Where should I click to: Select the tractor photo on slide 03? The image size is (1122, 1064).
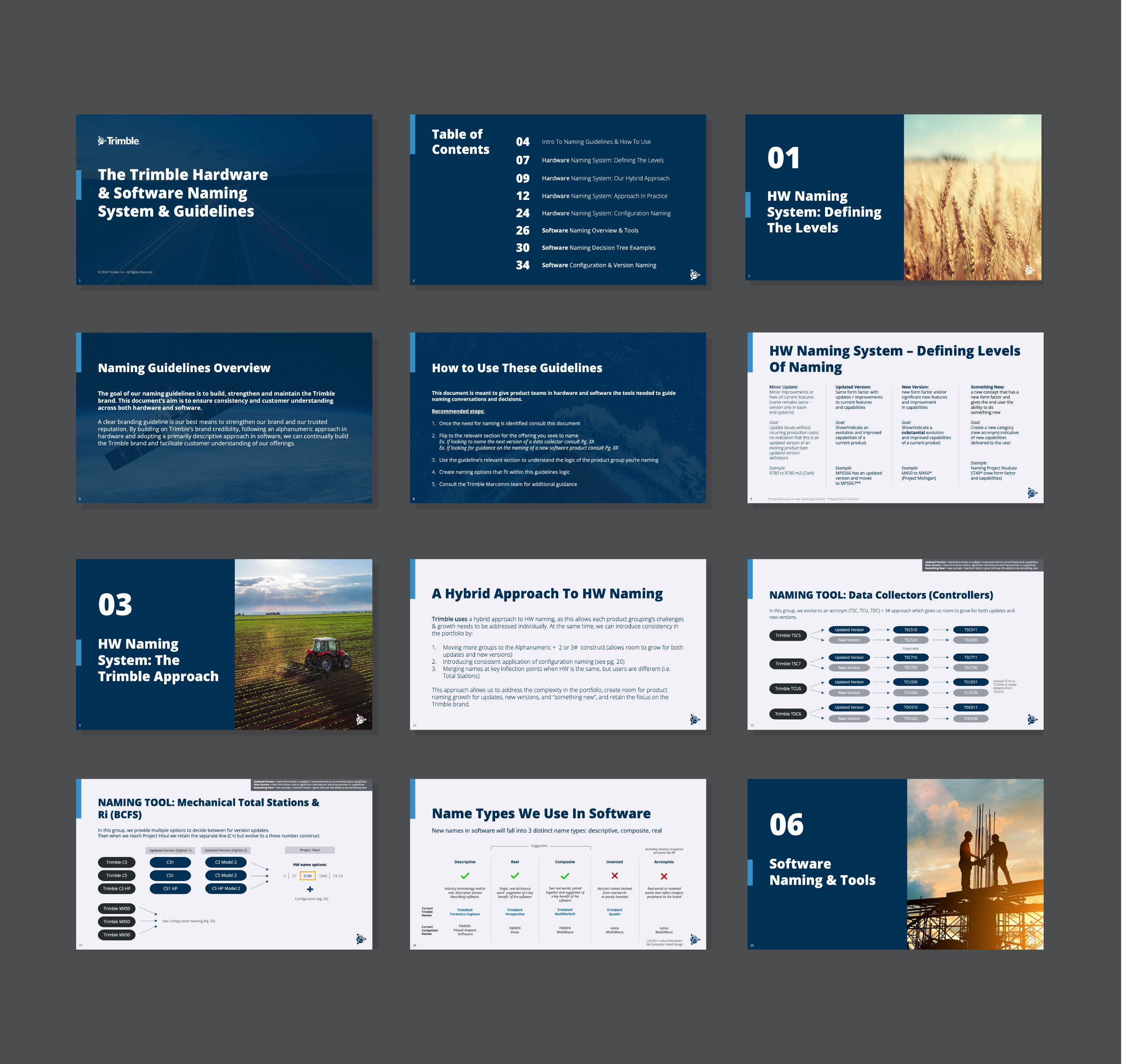click(304, 644)
